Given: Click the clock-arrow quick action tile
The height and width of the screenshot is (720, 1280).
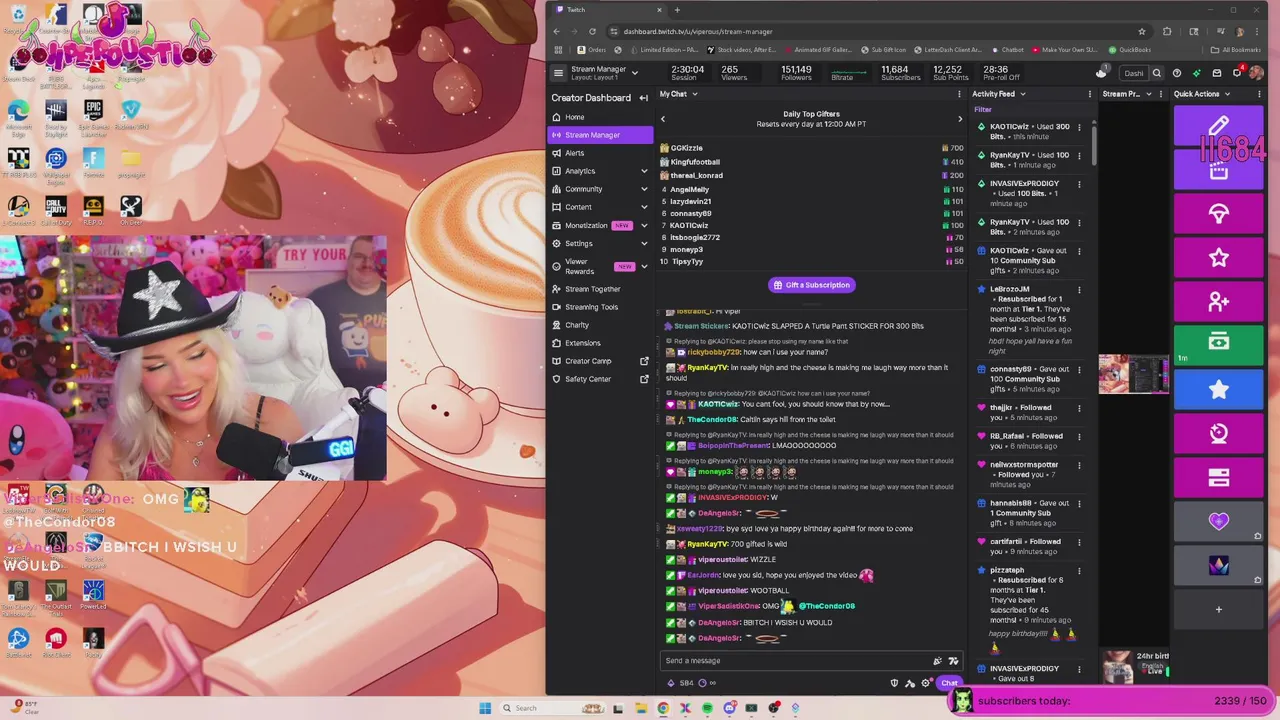Looking at the screenshot, I should (x=1218, y=433).
